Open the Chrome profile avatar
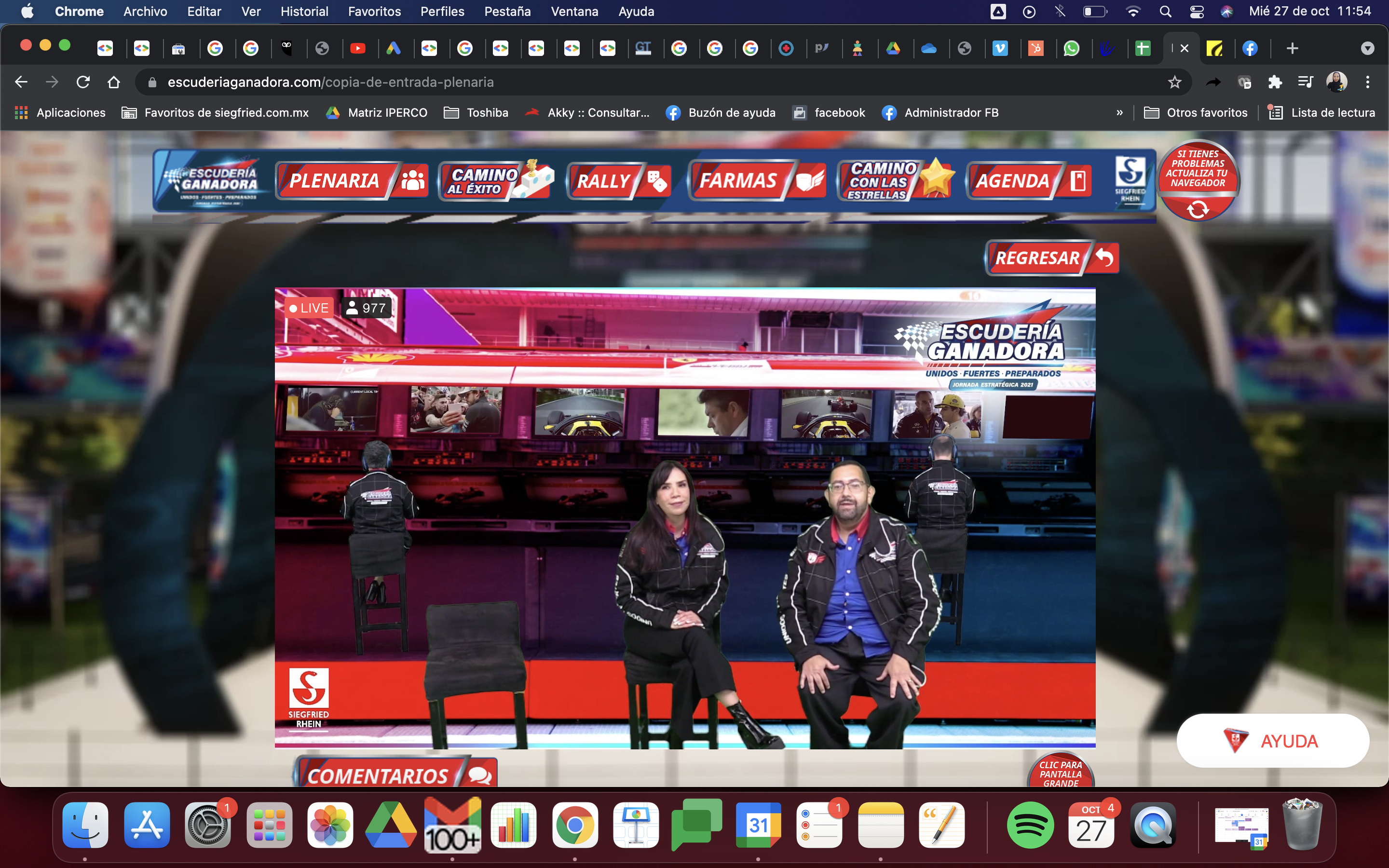 pos(1336,82)
